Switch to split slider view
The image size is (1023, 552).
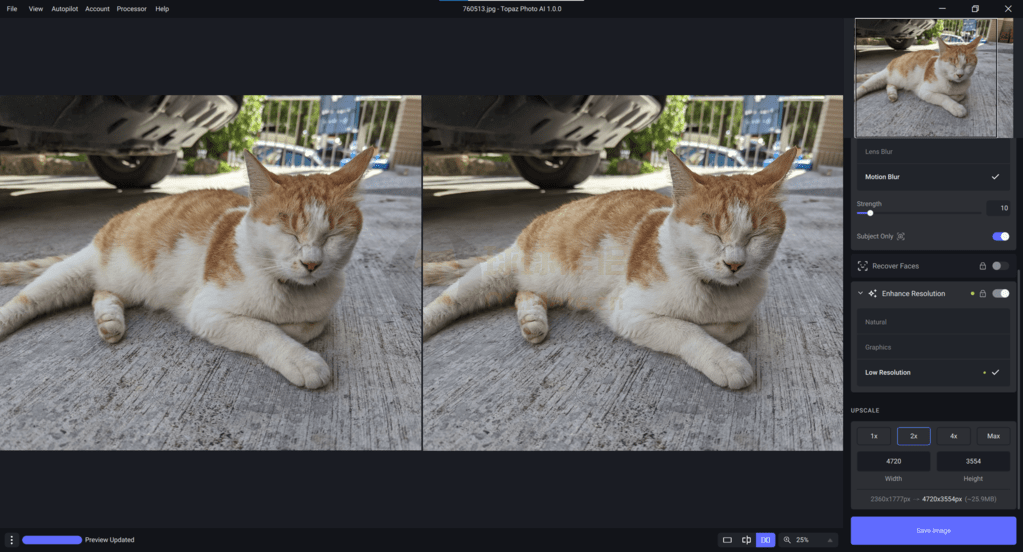coord(746,540)
